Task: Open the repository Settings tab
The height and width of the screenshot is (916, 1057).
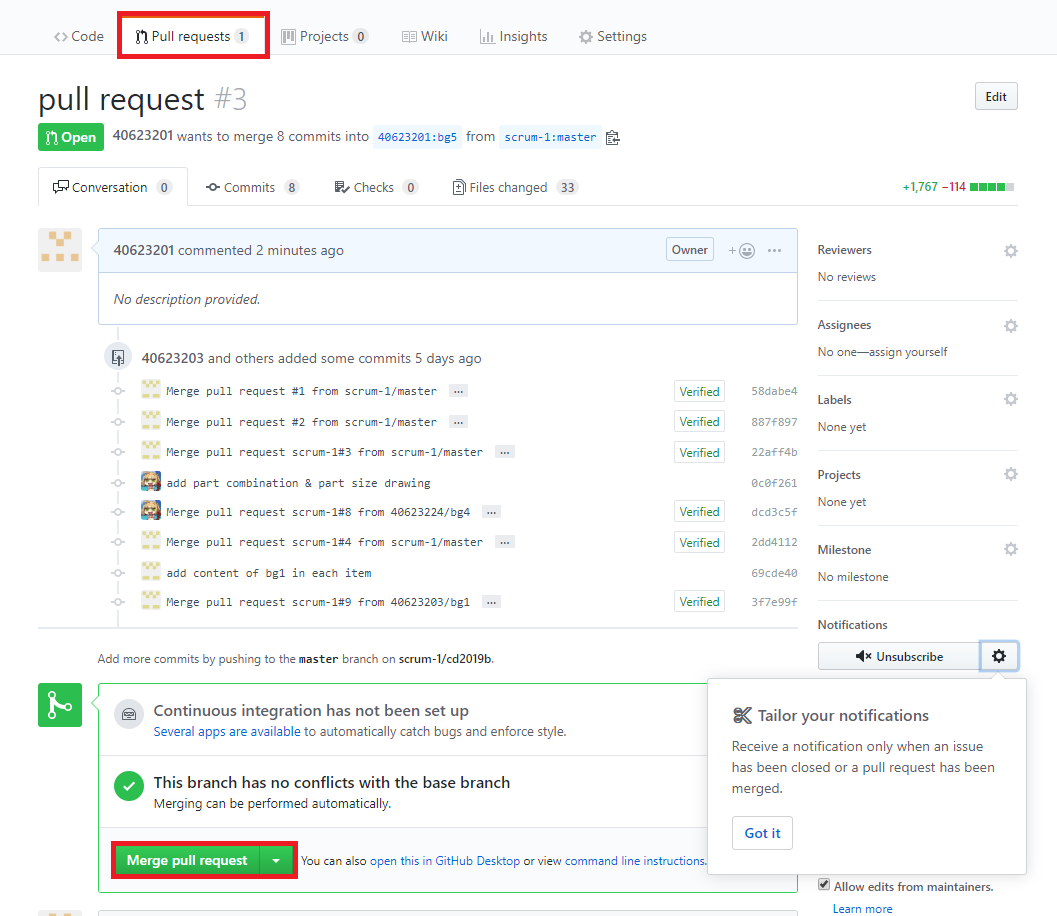Action: [x=613, y=36]
